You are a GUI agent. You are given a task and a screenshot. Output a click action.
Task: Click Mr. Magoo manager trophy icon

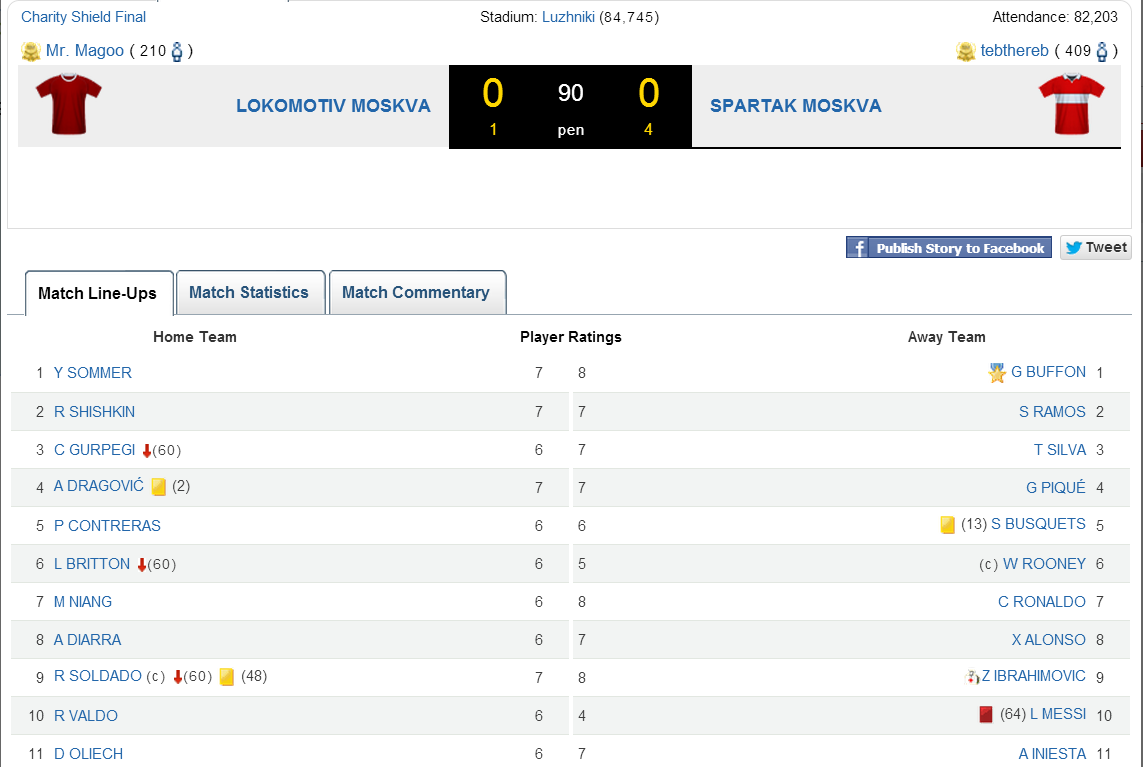click(31, 51)
